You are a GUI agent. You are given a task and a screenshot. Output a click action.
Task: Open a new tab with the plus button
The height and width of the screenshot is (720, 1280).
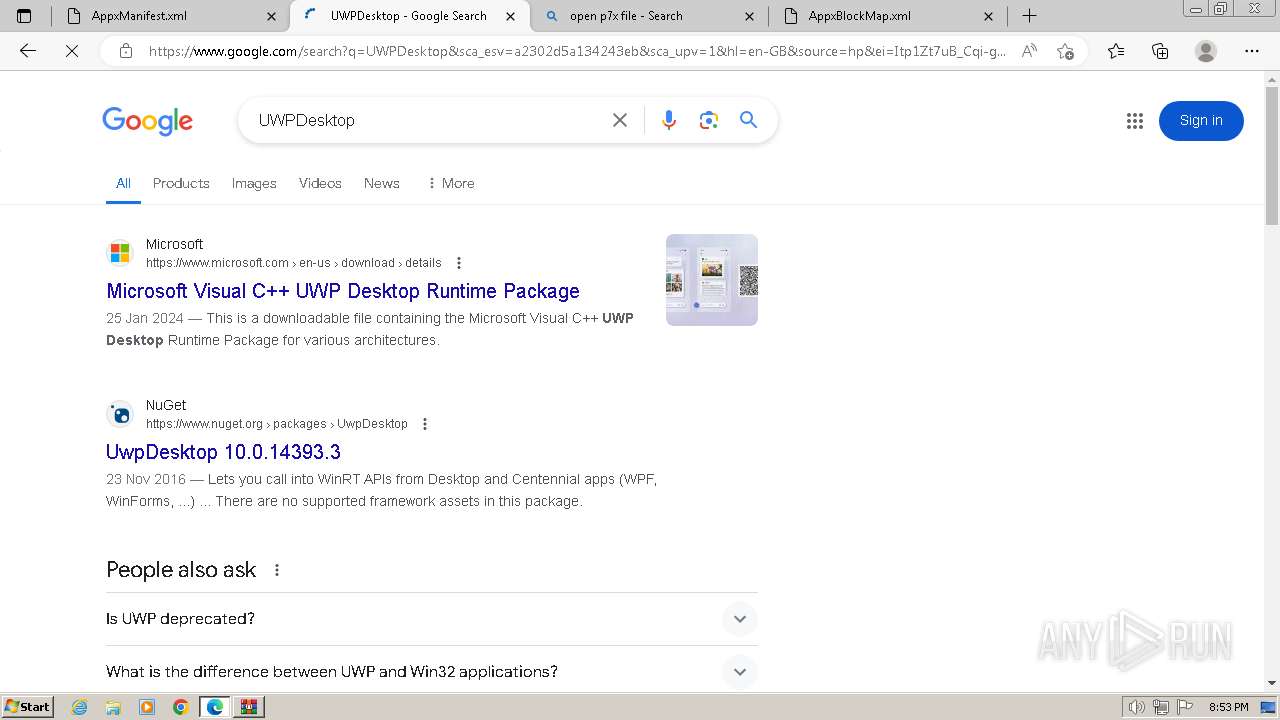click(1029, 16)
